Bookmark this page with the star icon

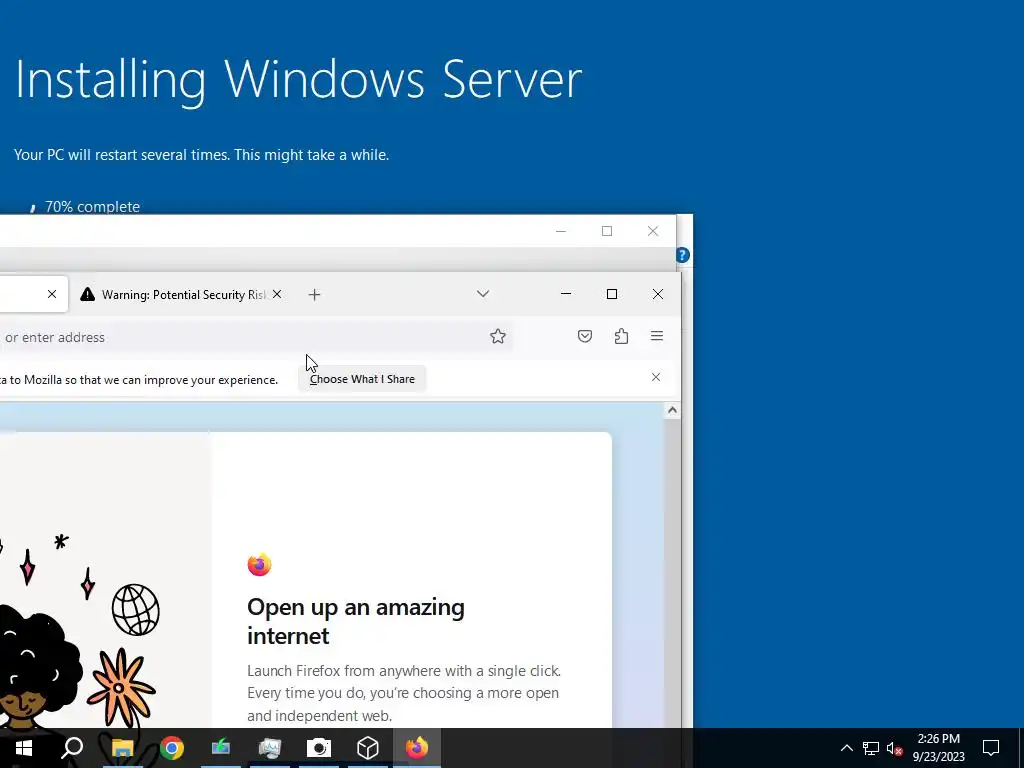point(498,336)
